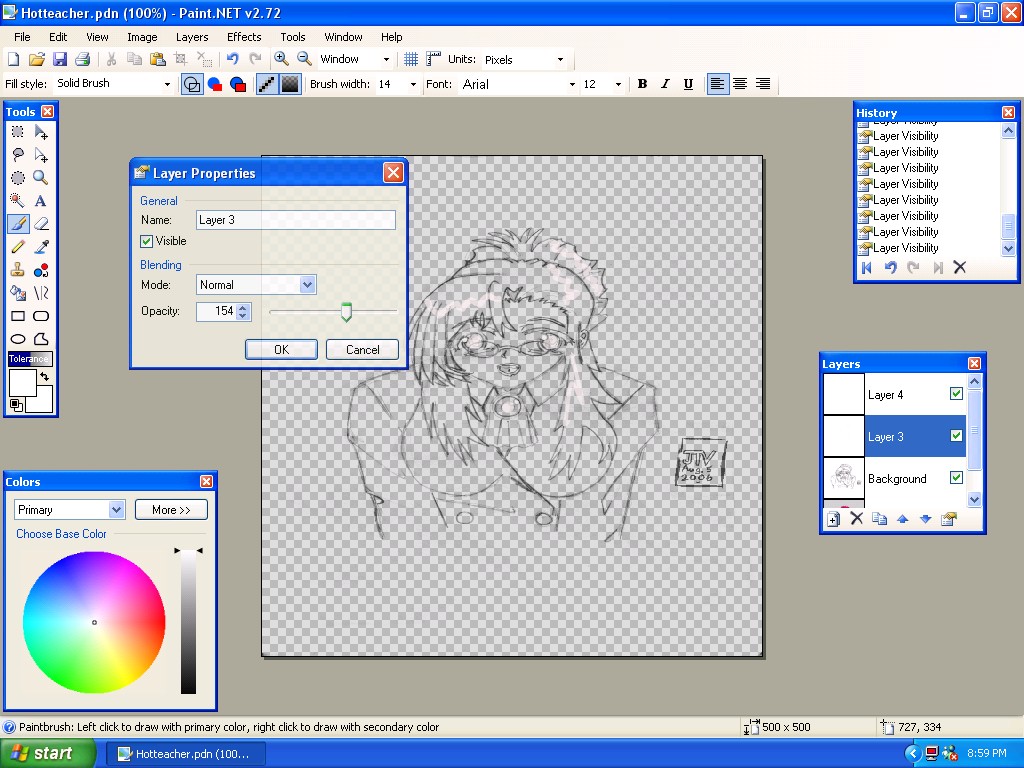Select the Ellipse shape tool

point(18,339)
